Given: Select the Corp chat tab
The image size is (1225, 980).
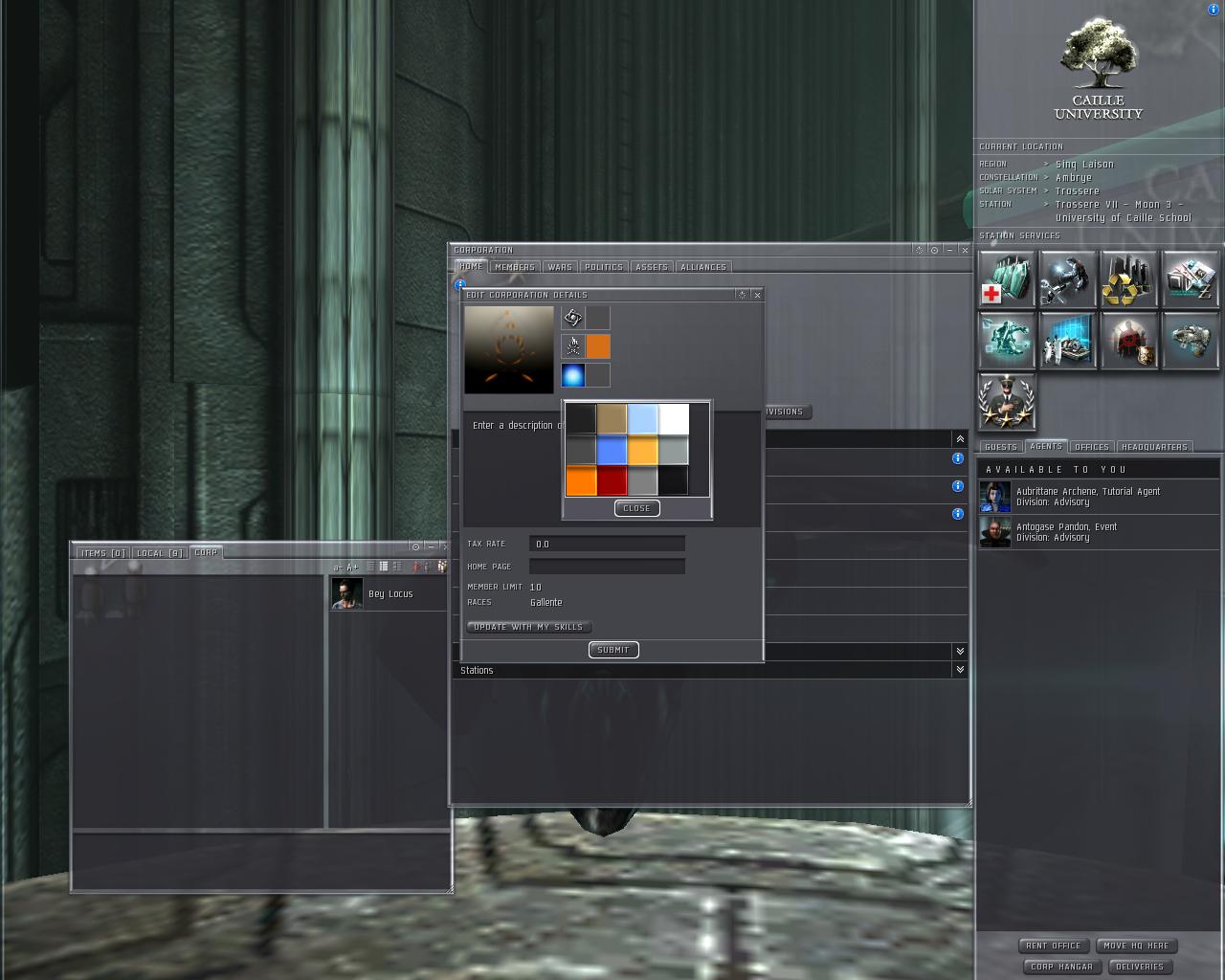Looking at the screenshot, I should pyautogui.click(x=207, y=552).
